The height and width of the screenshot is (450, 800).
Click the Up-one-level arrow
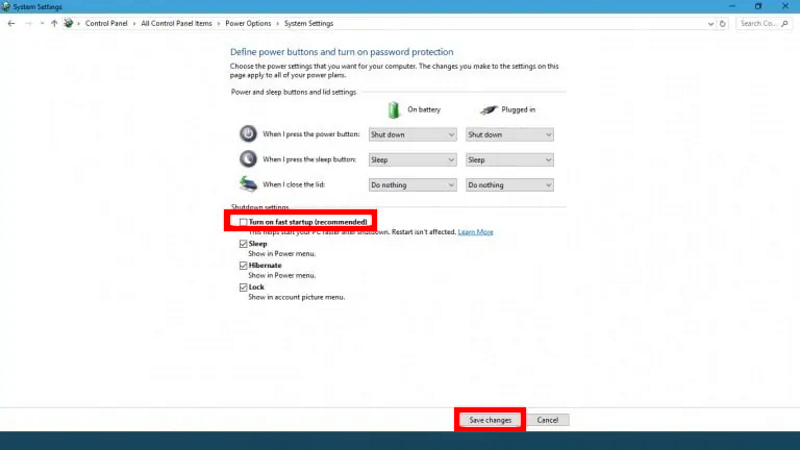54,23
